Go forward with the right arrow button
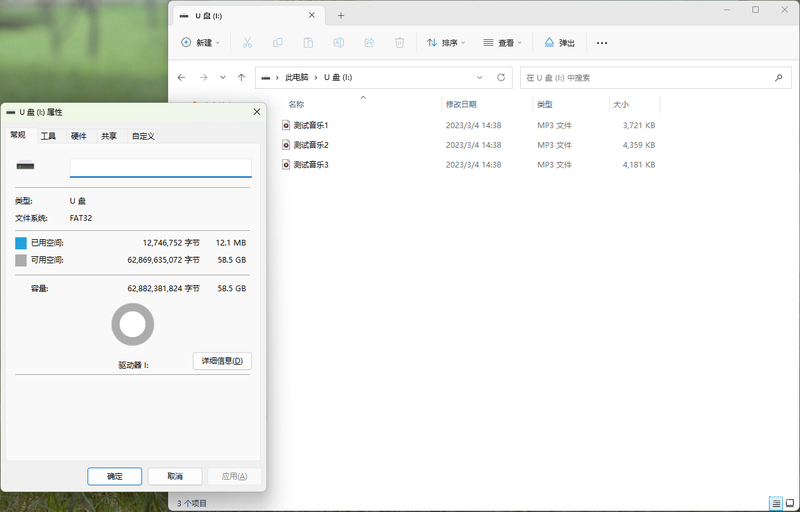The height and width of the screenshot is (512, 800). tap(204, 78)
